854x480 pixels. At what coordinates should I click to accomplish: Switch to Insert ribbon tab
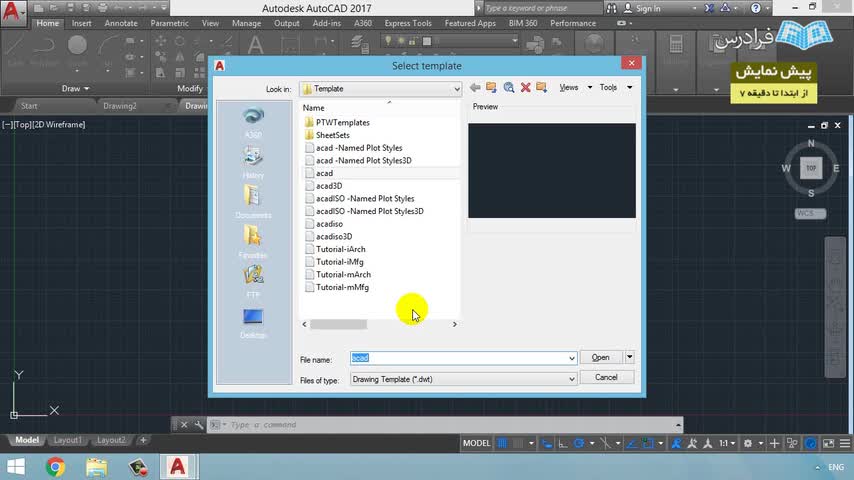tap(82, 23)
